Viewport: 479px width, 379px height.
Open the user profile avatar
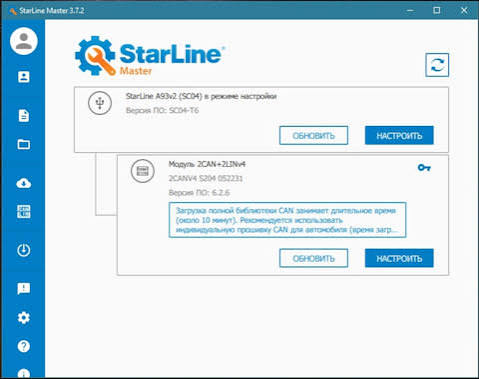coord(24,41)
